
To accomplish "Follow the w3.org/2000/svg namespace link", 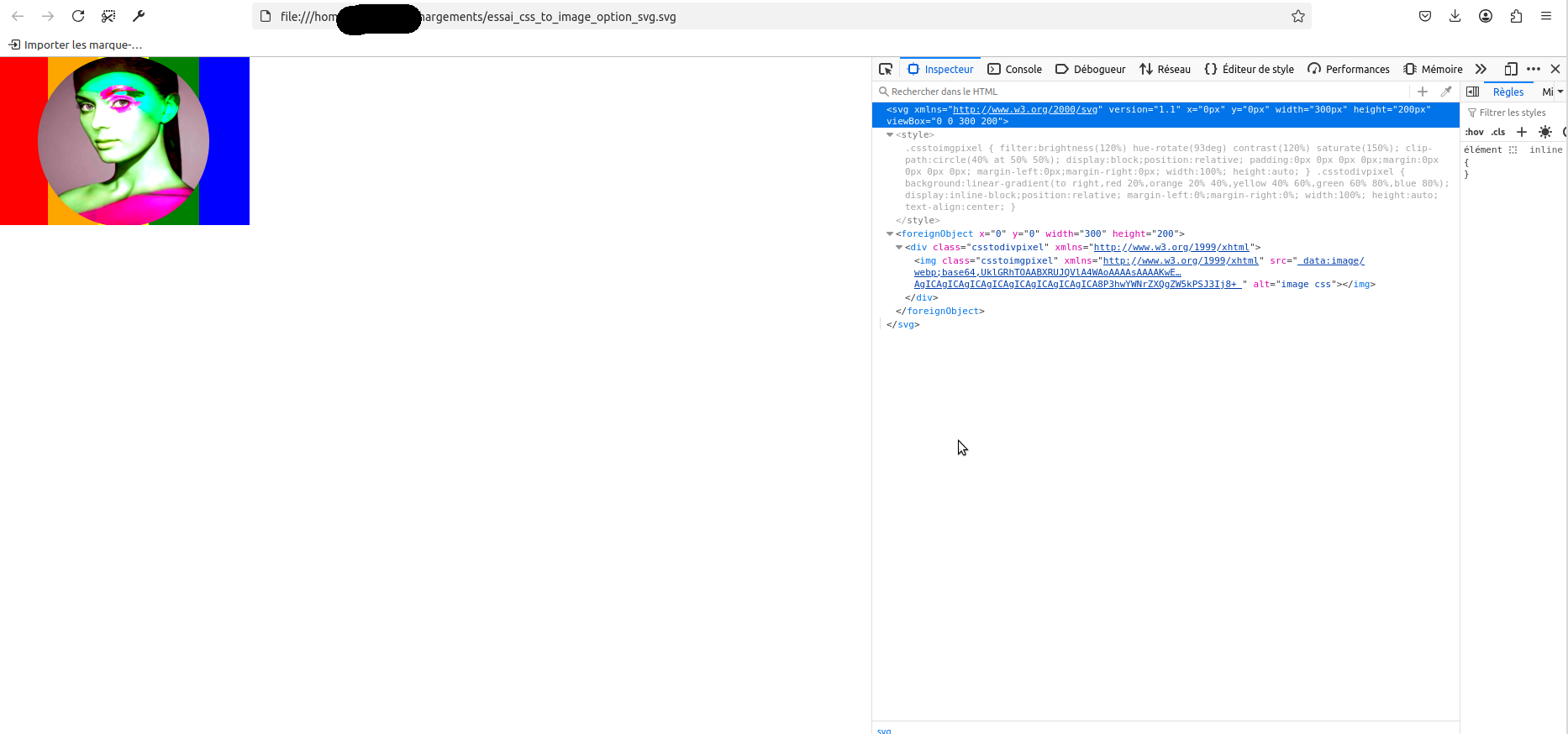I will coord(1025,109).
